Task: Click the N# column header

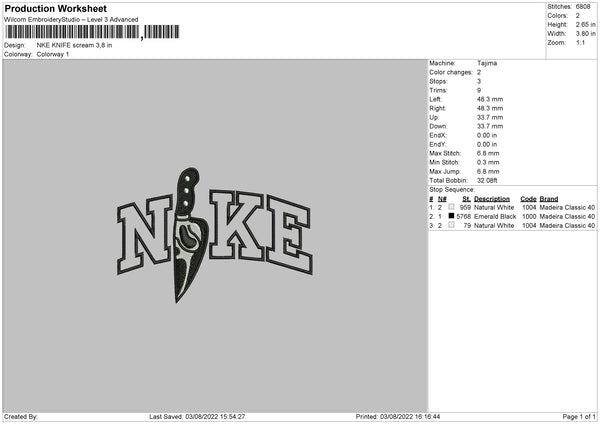Action: (442, 199)
